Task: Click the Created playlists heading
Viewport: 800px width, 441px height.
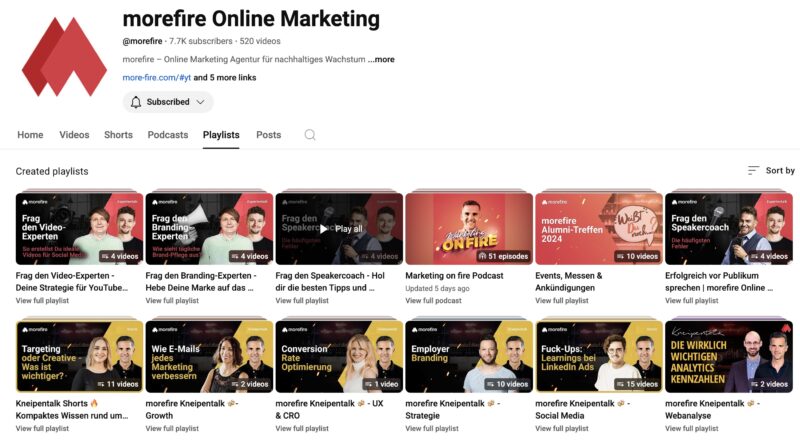Action: 52,172
